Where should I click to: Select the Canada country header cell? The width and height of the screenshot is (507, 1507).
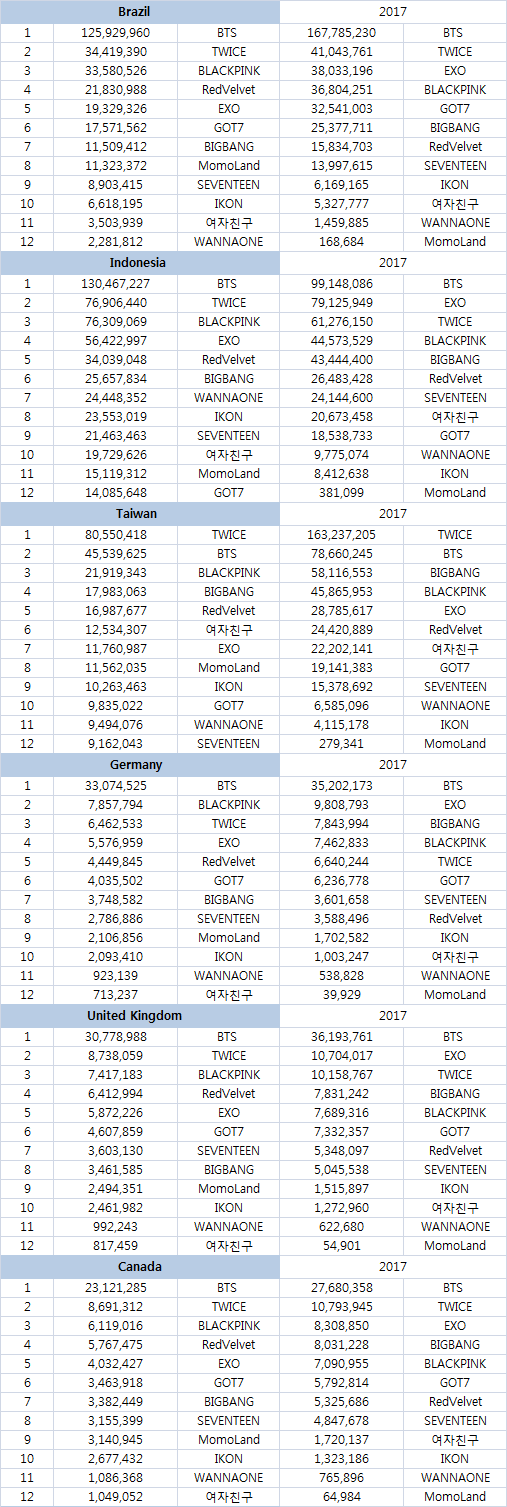pos(141,1268)
